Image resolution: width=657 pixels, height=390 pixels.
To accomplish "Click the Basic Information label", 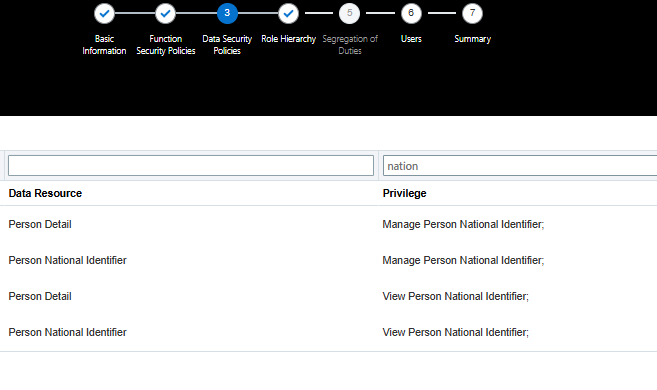I will (x=104, y=45).
